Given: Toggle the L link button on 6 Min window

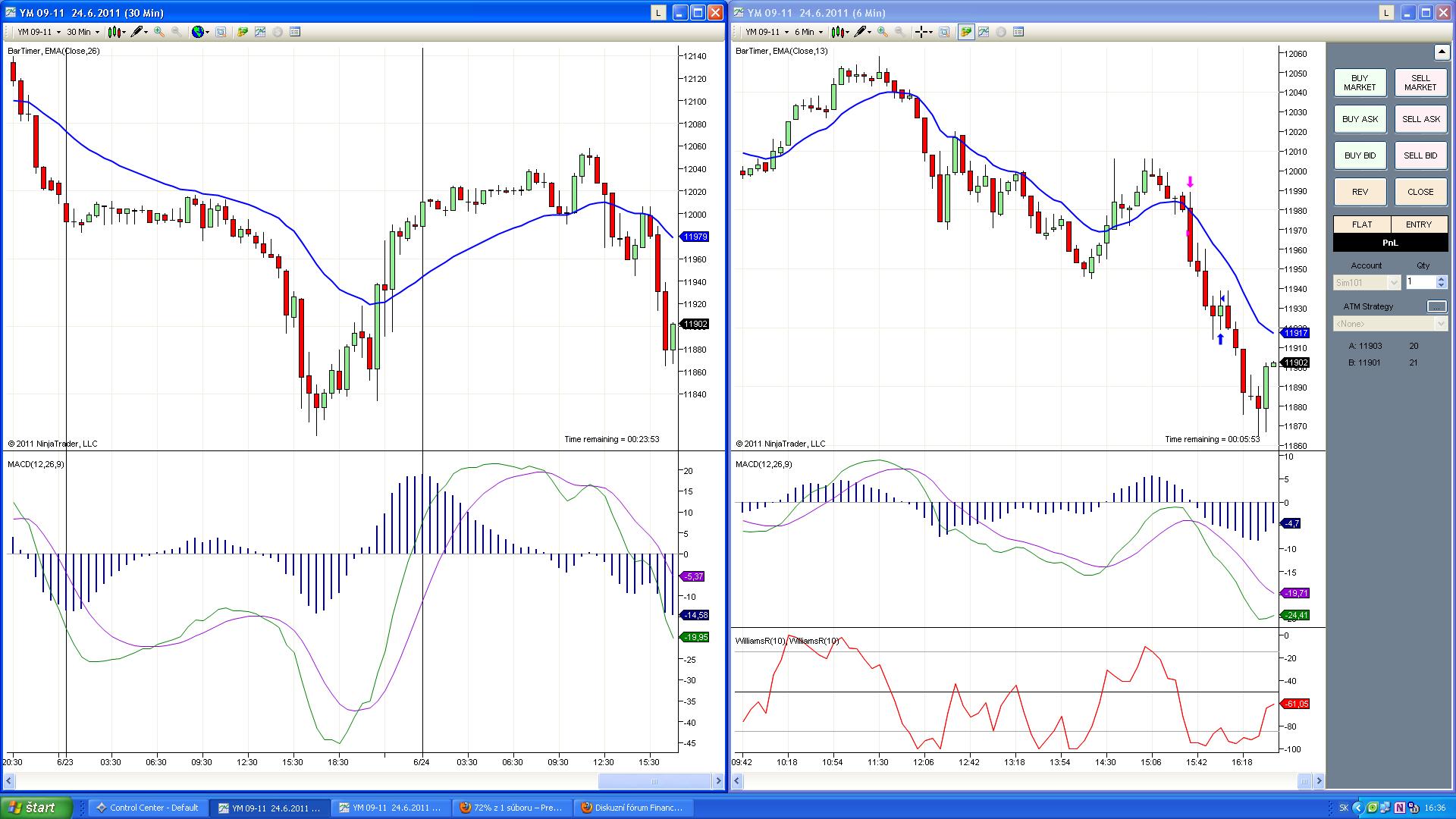Looking at the screenshot, I should click(x=1385, y=13).
